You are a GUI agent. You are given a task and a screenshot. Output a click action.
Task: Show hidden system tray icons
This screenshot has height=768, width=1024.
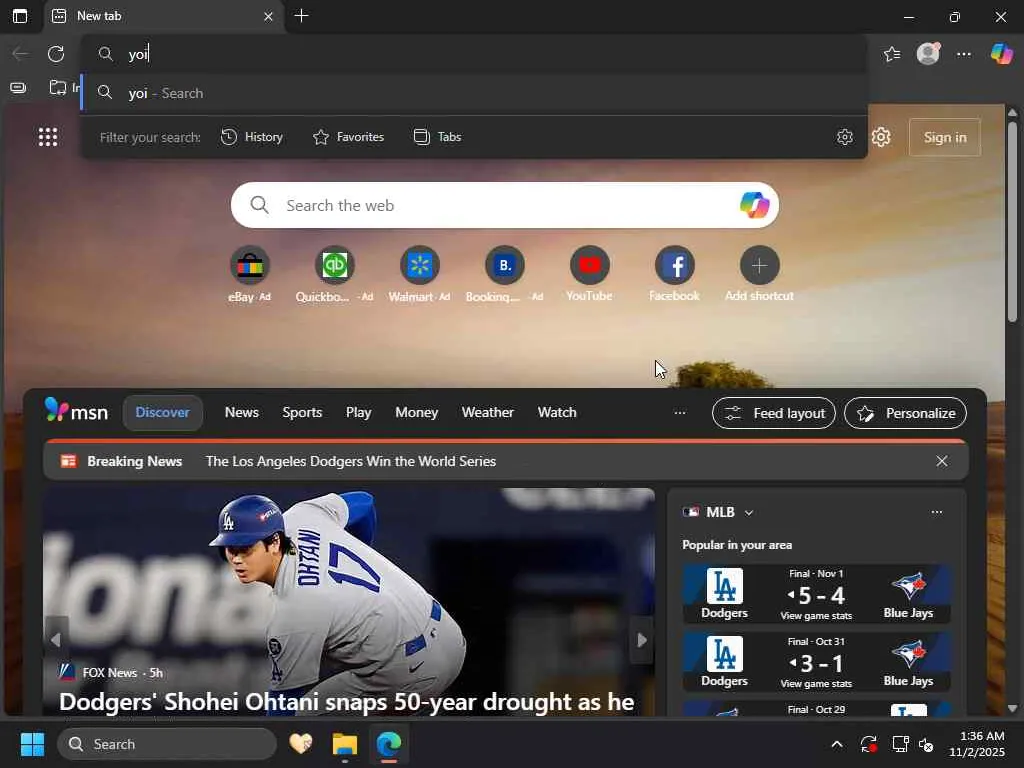(837, 744)
